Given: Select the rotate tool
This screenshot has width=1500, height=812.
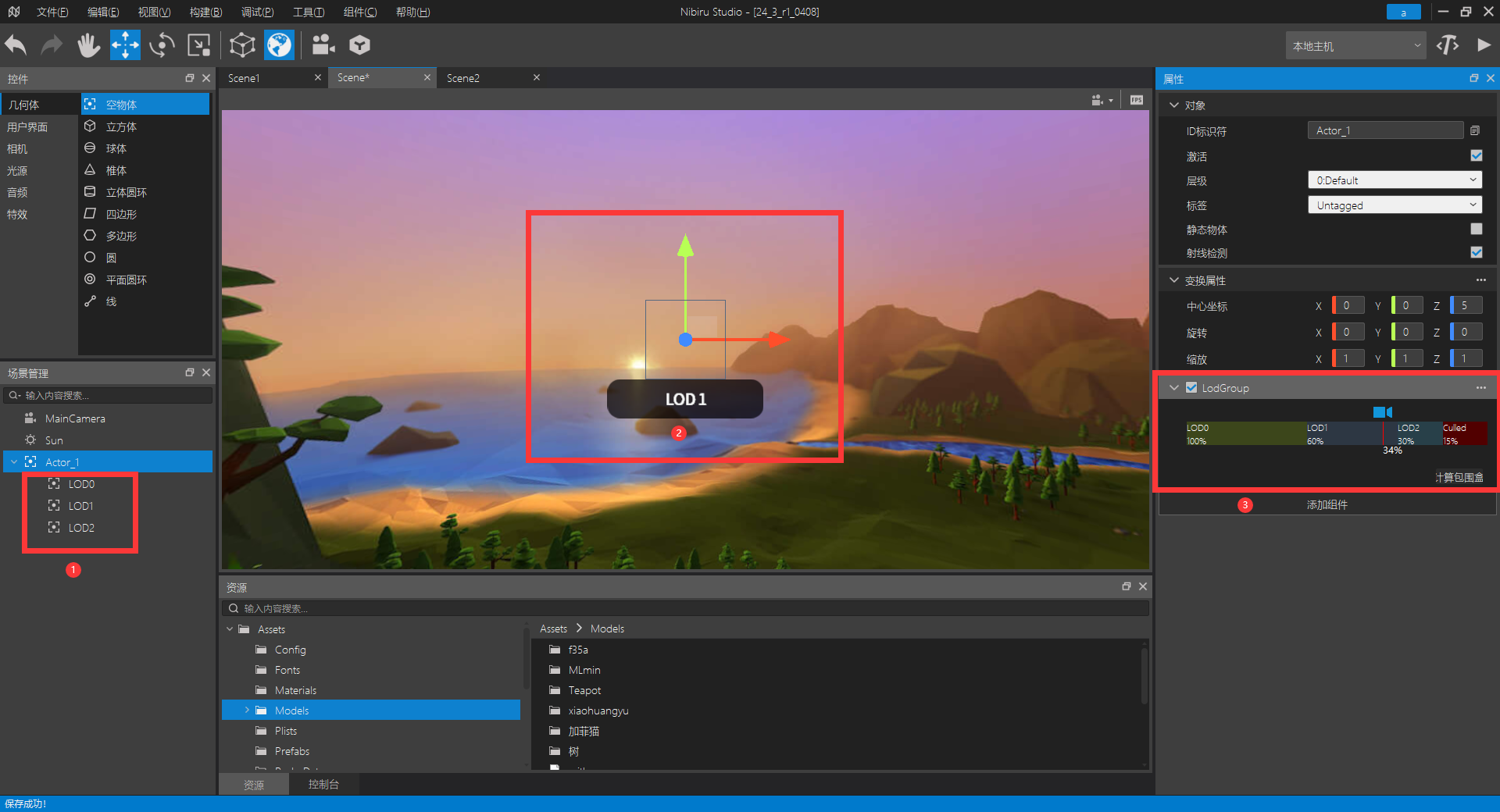Looking at the screenshot, I should point(162,45).
